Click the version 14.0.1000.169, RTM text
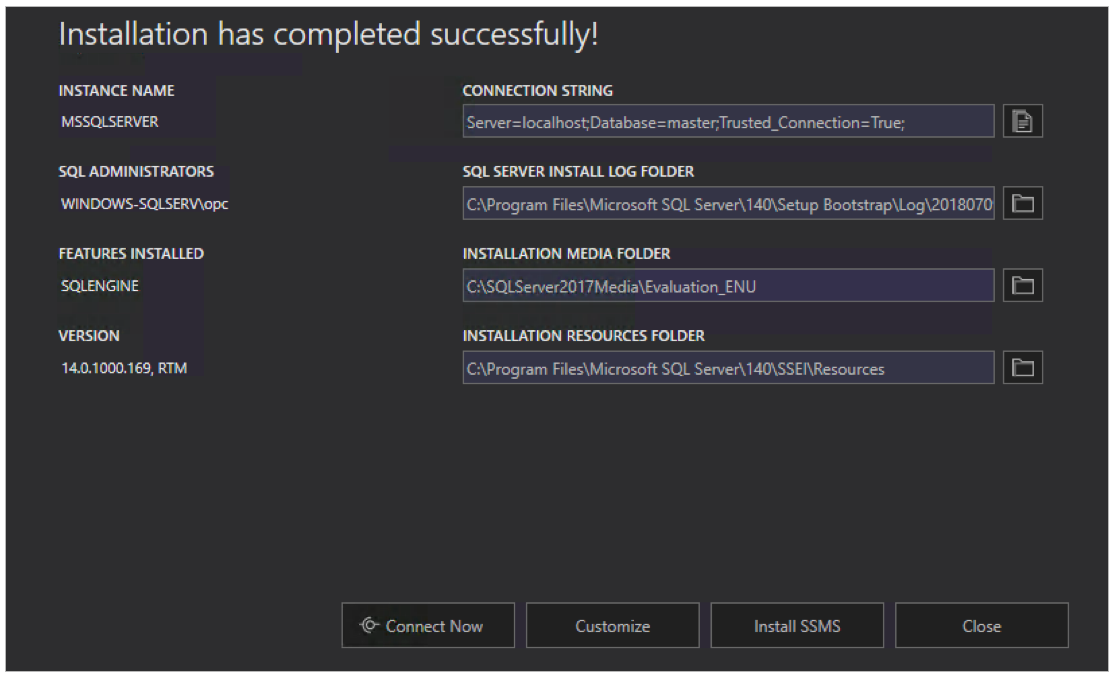Screen dimensions: 1116x679 point(124,368)
